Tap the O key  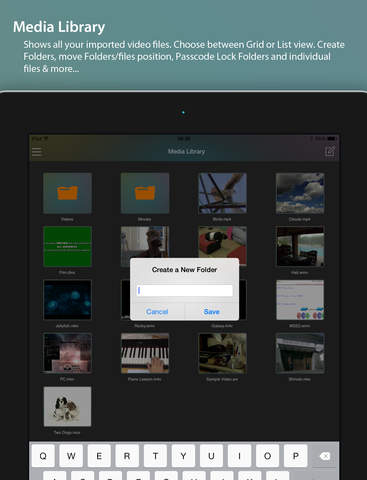[x=267, y=456]
